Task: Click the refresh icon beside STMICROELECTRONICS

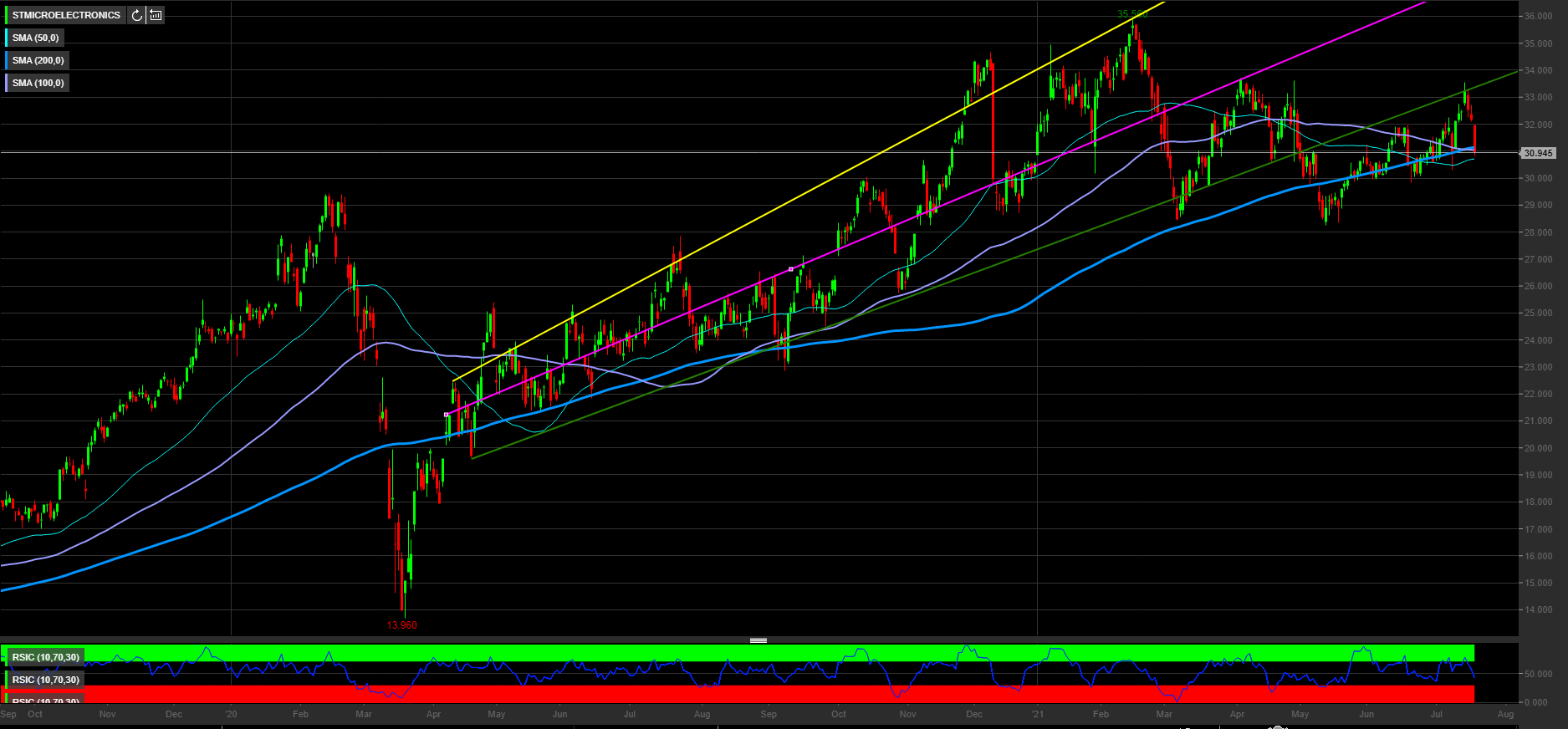Action: pos(137,15)
